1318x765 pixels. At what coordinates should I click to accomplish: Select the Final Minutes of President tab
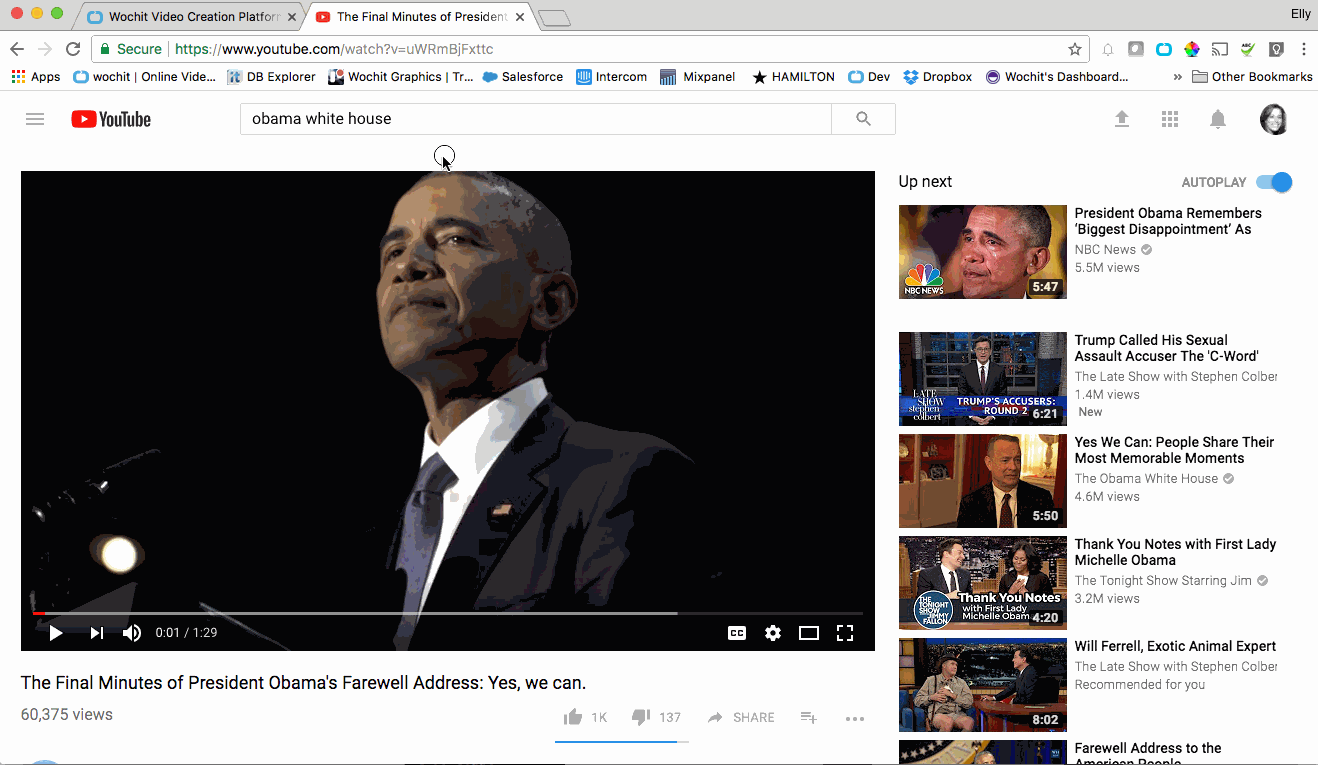(420, 17)
